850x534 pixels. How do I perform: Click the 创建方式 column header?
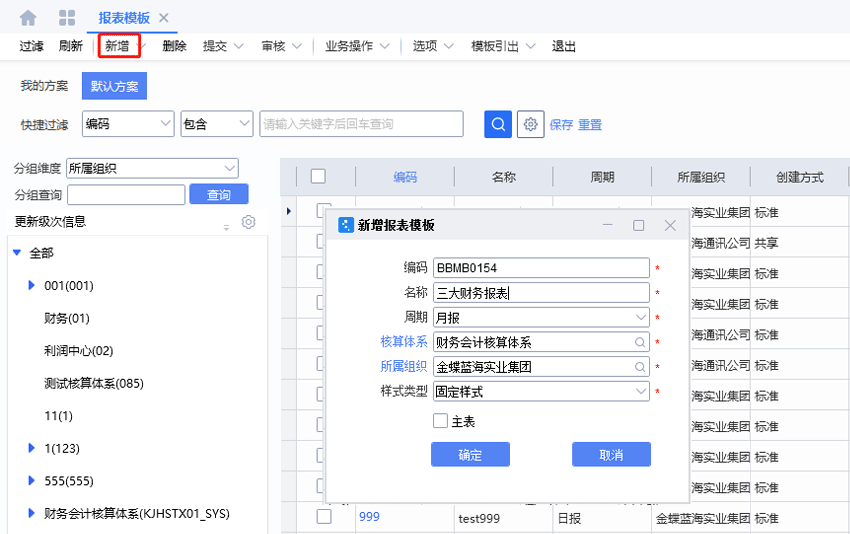click(x=800, y=177)
